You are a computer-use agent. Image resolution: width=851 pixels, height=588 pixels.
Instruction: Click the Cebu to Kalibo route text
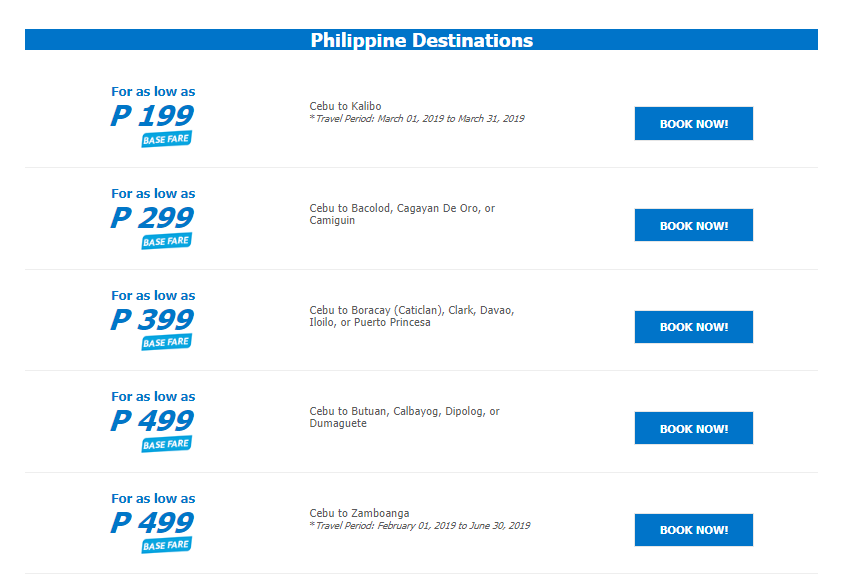point(345,106)
